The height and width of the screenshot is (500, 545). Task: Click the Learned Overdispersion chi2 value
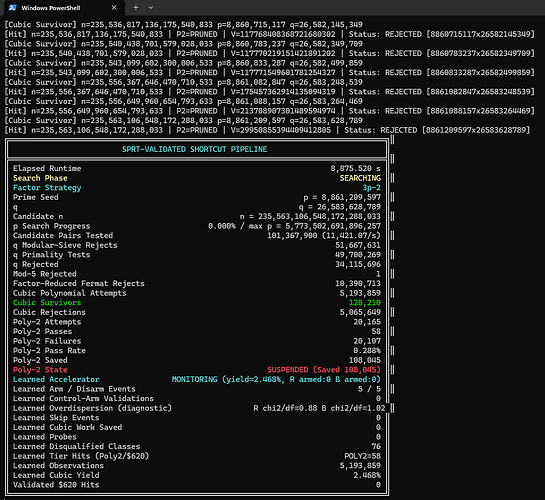(319, 408)
